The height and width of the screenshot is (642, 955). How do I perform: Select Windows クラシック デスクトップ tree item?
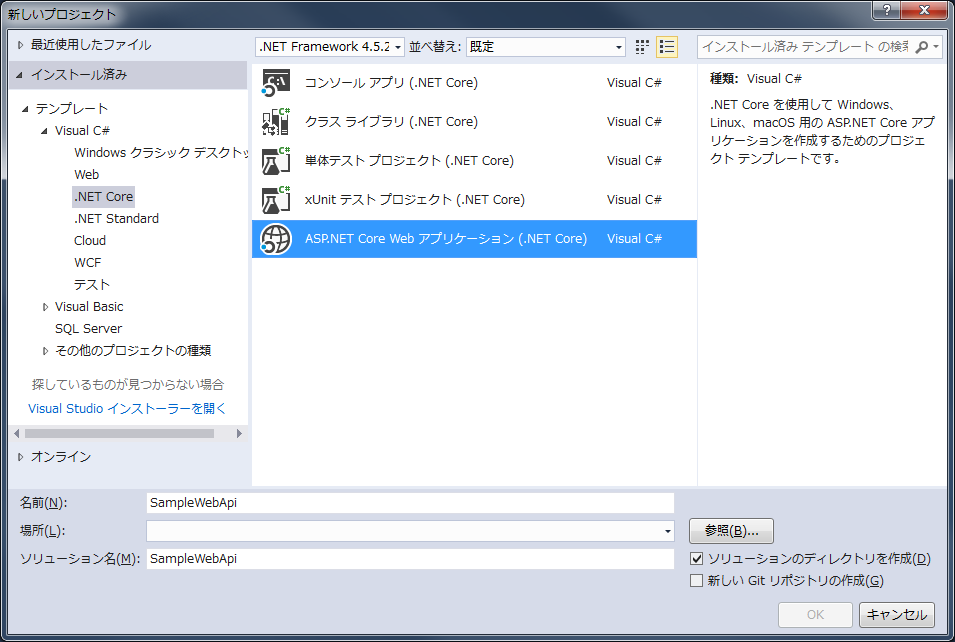click(x=161, y=153)
